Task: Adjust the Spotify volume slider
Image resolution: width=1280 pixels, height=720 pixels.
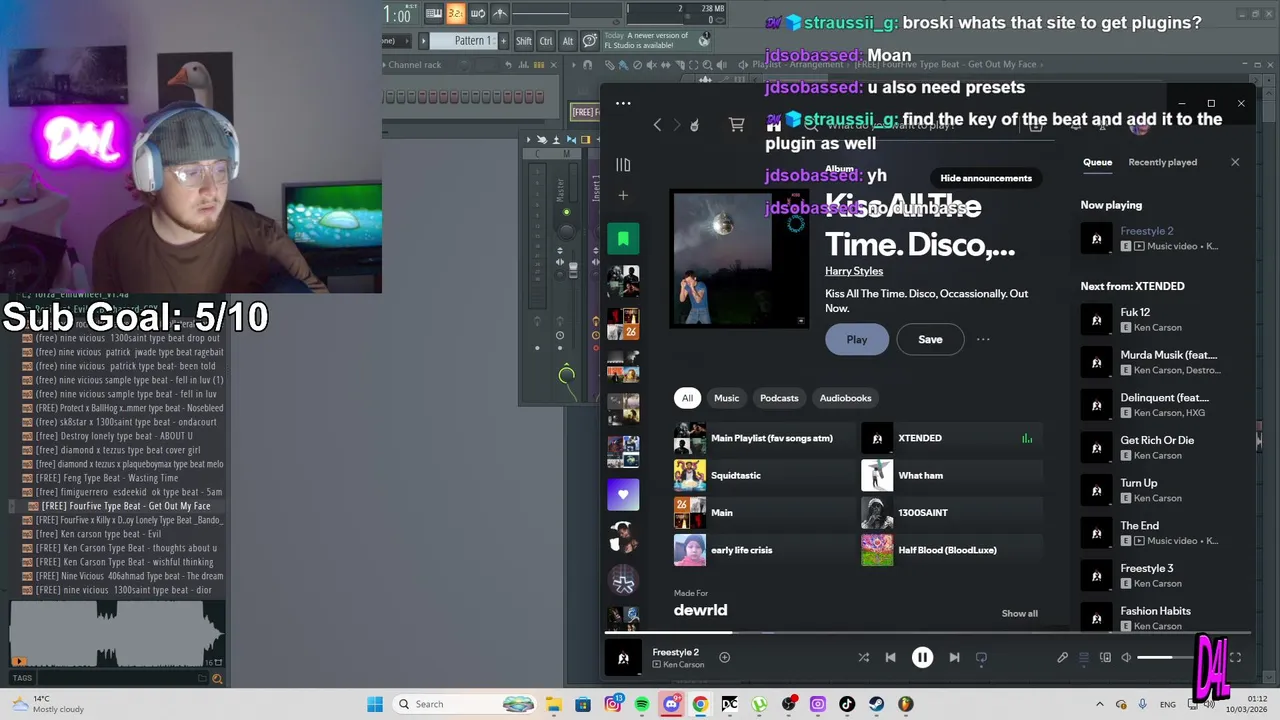Action: click(x=1168, y=657)
